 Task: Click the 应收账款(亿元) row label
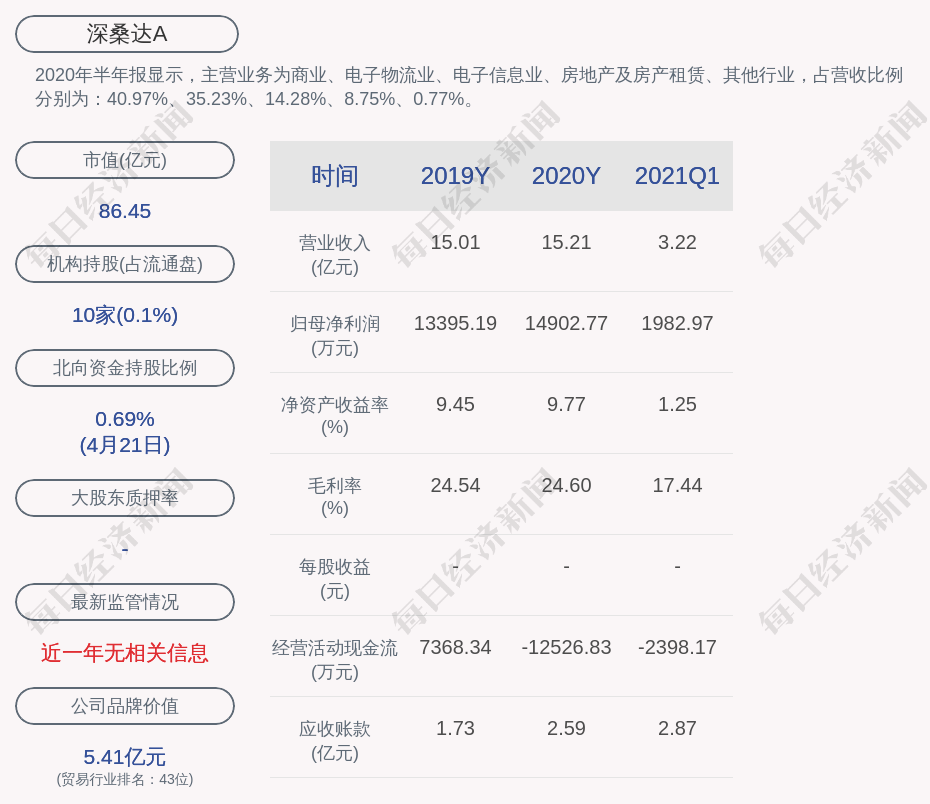click(x=335, y=741)
